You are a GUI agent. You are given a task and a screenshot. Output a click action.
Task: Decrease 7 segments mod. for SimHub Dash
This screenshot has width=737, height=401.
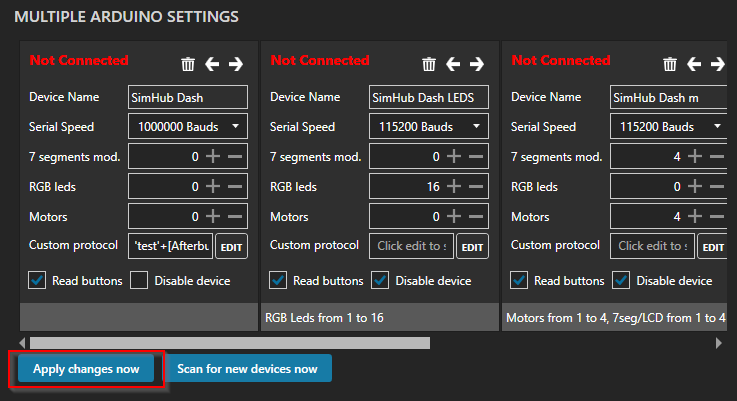[x=235, y=156]
